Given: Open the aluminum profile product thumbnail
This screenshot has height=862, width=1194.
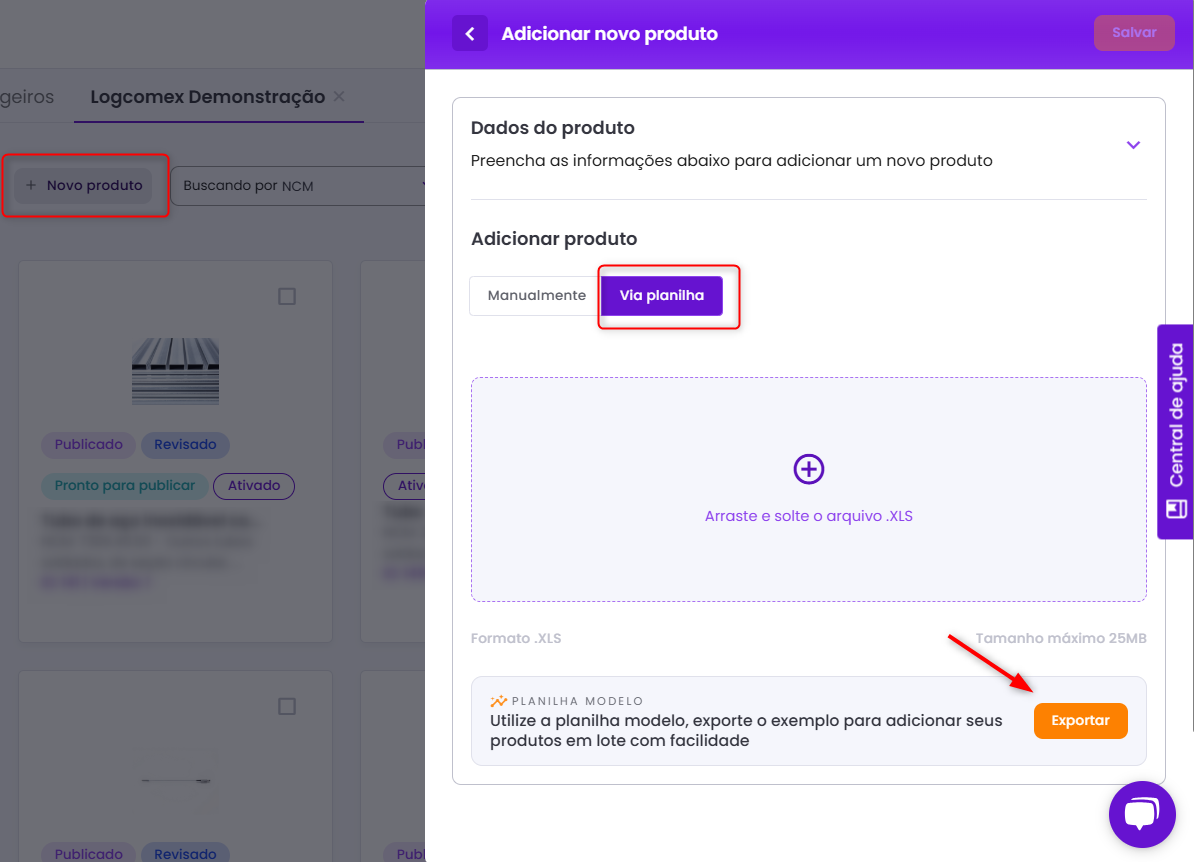Looking at the screenshot, I should (x=175, y=371).
